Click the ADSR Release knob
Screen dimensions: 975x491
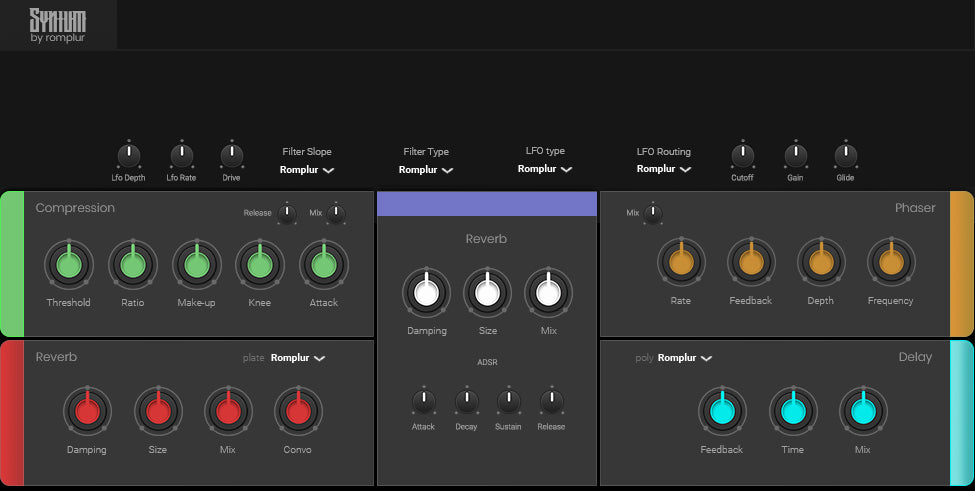point(552,402)
